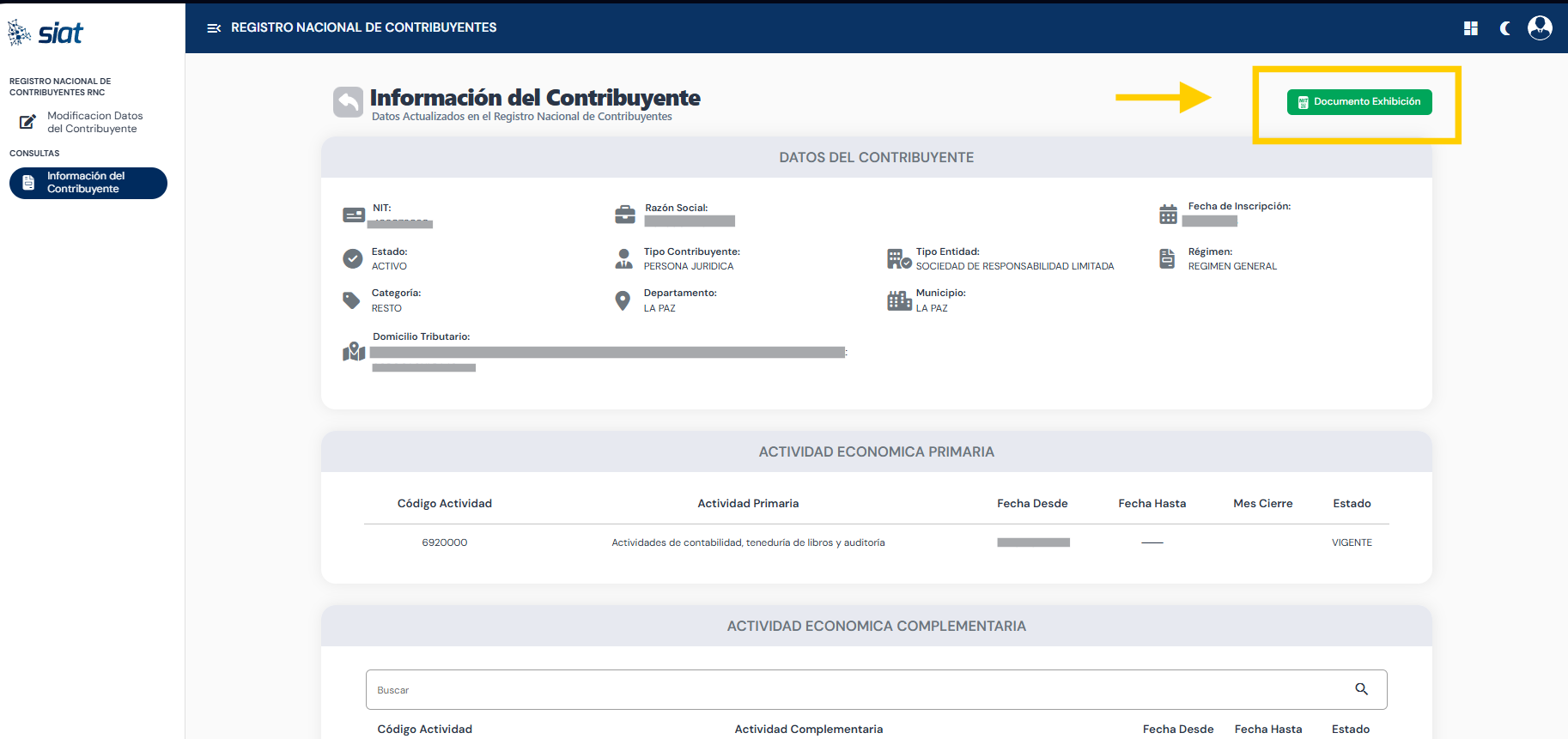The image size is (1568, 739).
Task: Click the SIAT logo
Action: pyautogui.click(x=46, y=33)
